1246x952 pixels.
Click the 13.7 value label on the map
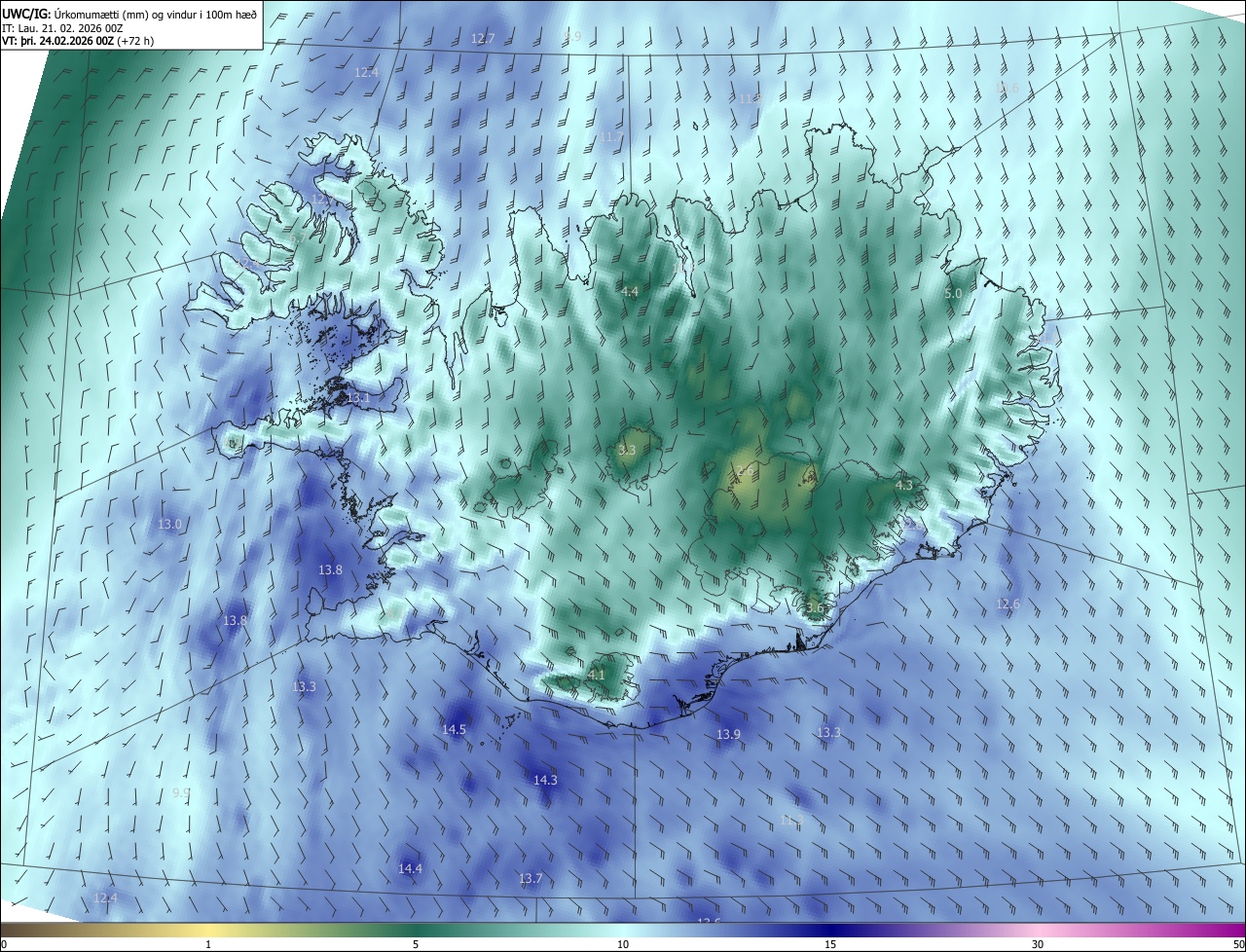[530, 878]
